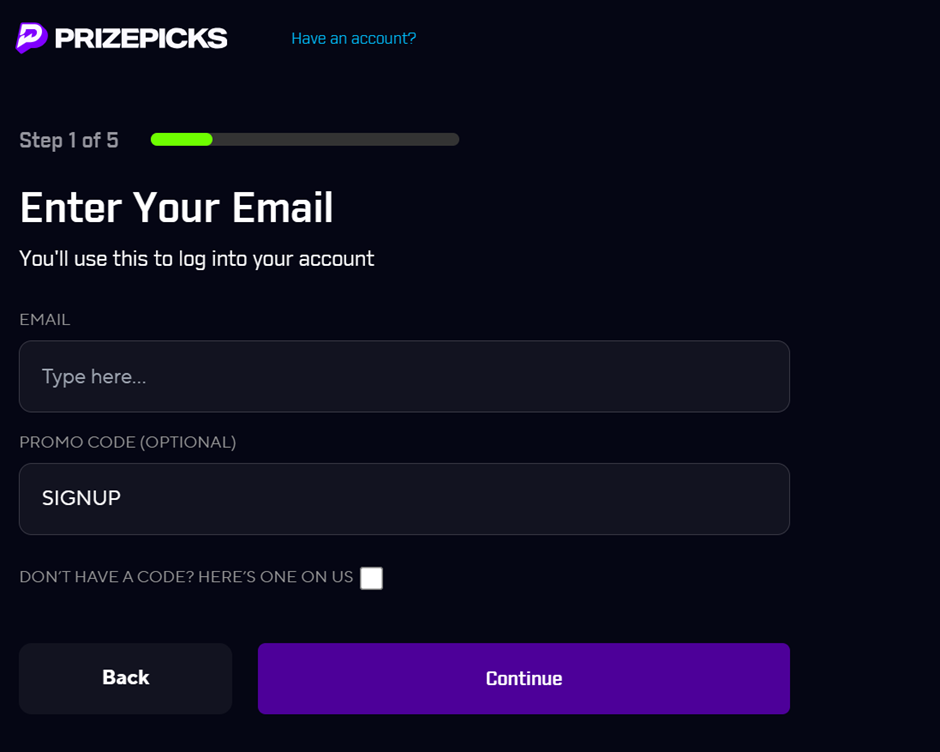The width and height of the screenshot is (940, 752).
Task: Select the EMAIL field label
Action: (45, 319)
